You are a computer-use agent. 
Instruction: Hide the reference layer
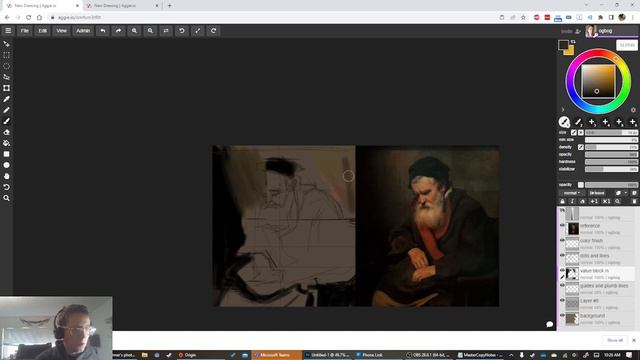pos(562,225)
